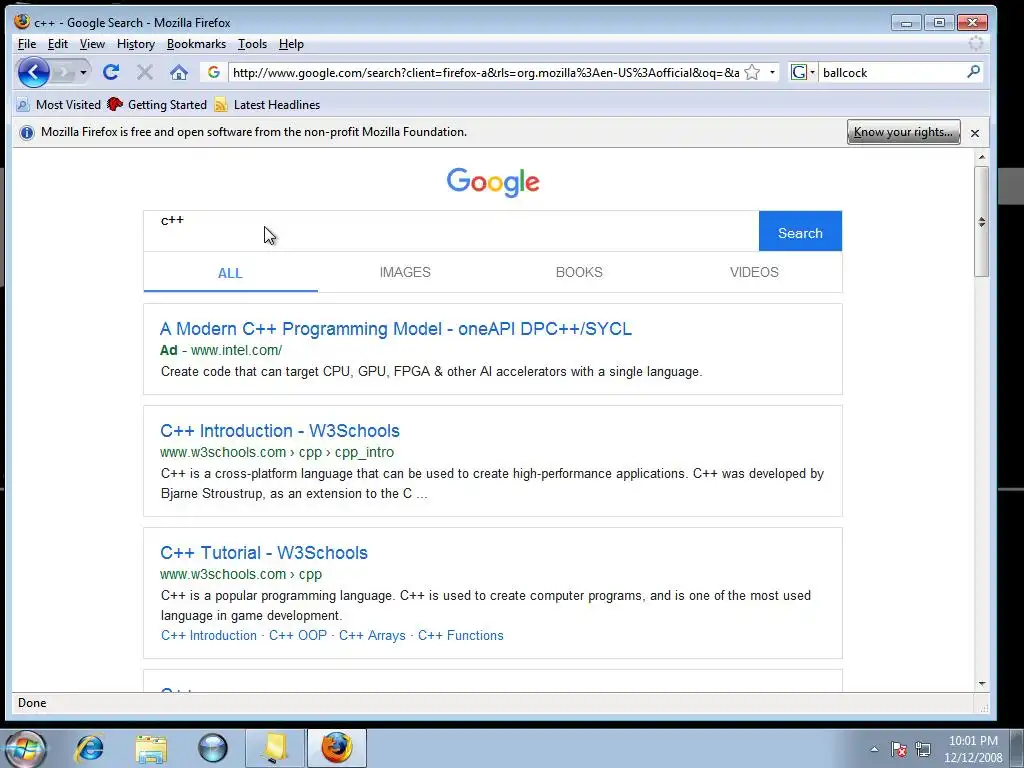1024x768 pixels.
Task: Open the yellow sticky notes taskbar item
Action: (275, 748)
